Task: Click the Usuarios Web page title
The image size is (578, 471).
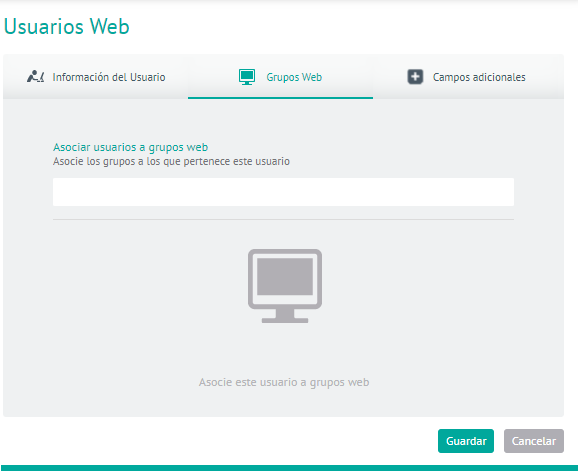Action: coord(66,27)
